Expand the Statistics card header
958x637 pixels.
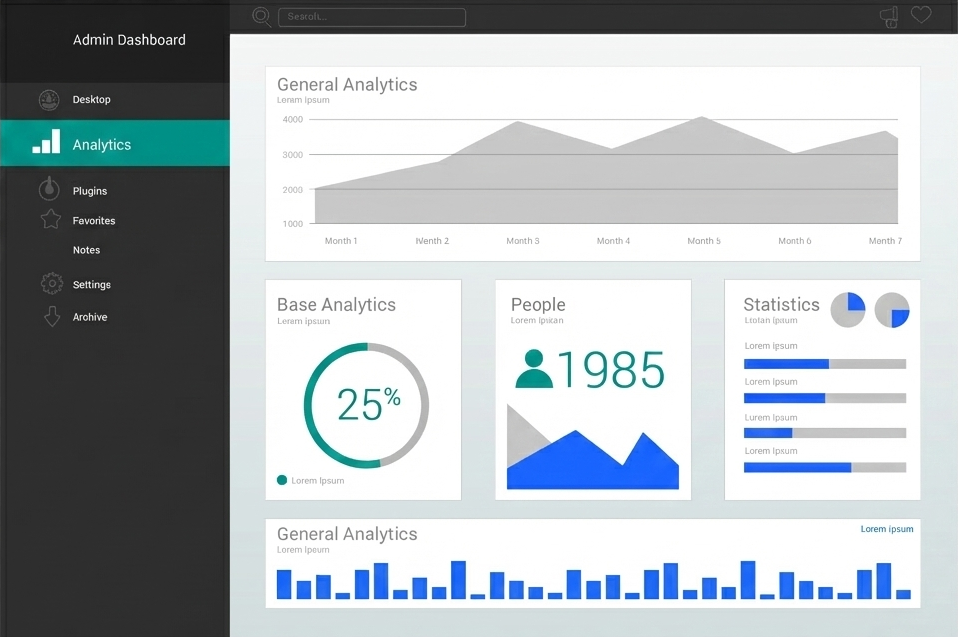(780, 305)
